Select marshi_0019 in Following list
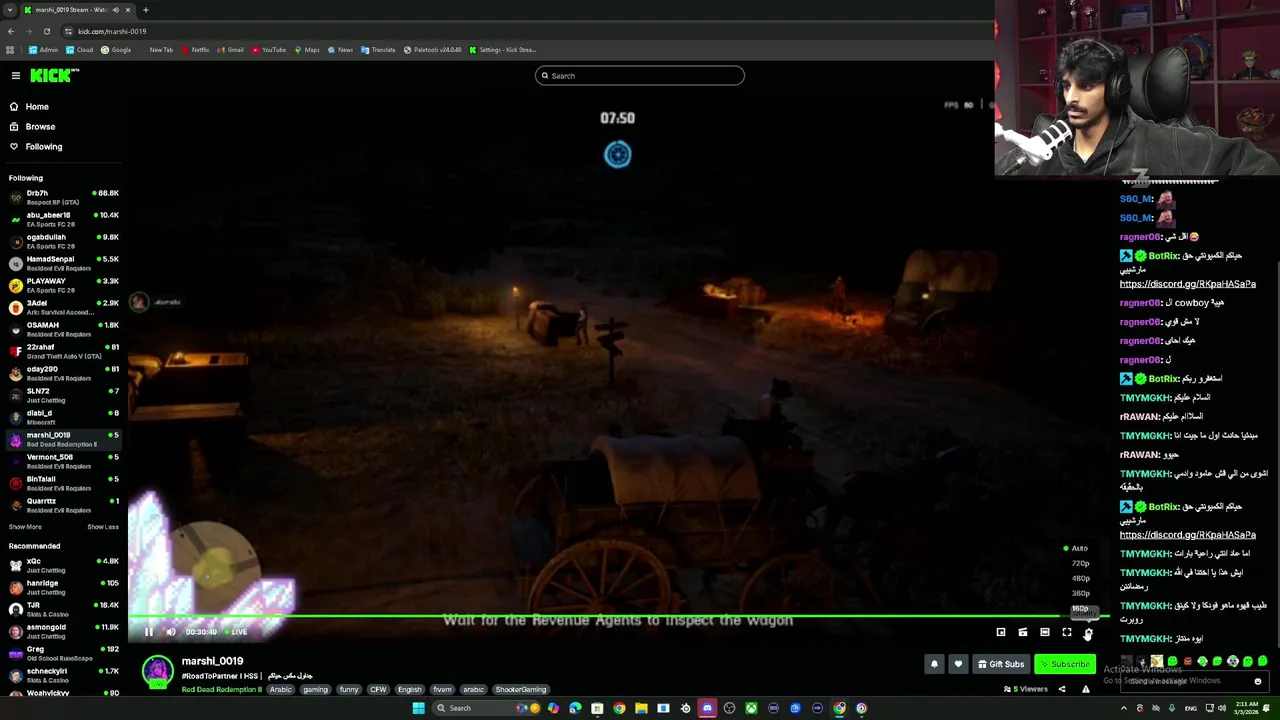 click(x=63, y=439)
